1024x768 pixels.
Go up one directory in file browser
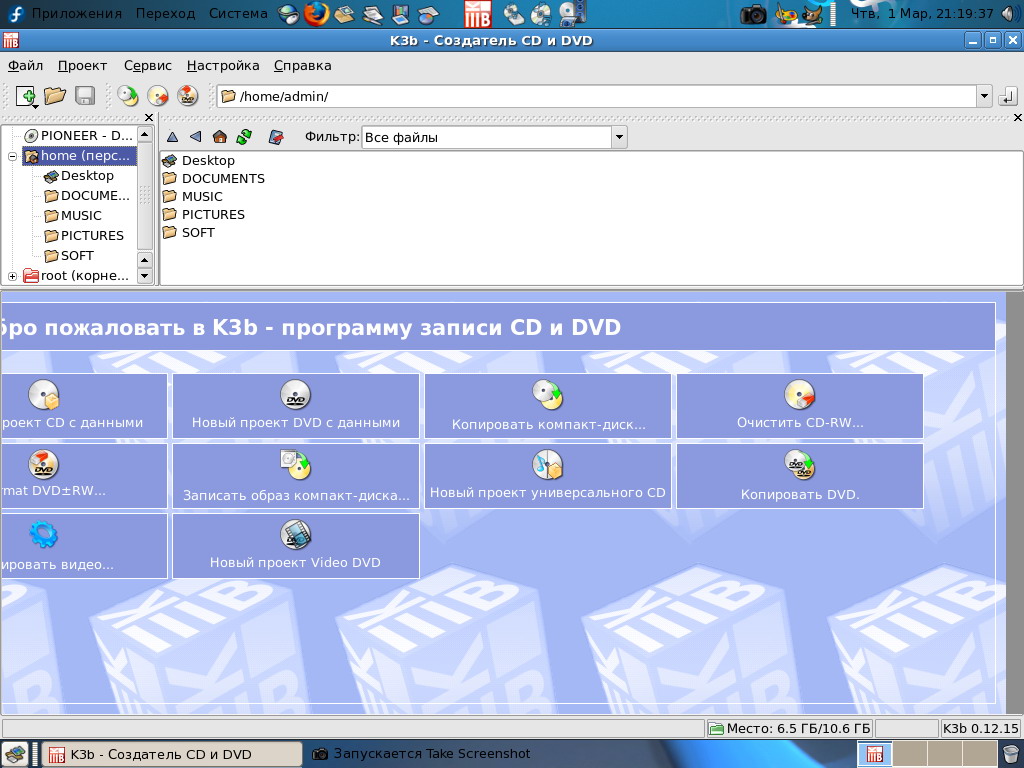[x=172, y=137]
